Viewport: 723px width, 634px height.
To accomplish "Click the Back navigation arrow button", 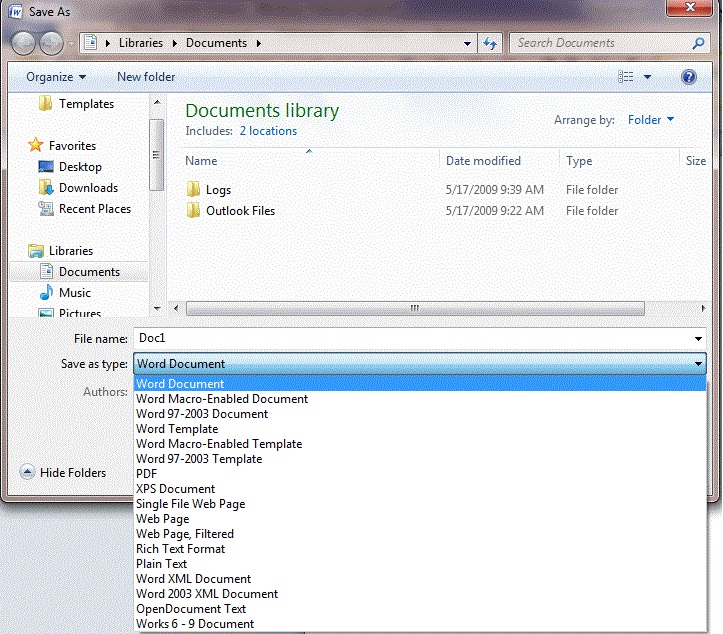I will 23,43.
